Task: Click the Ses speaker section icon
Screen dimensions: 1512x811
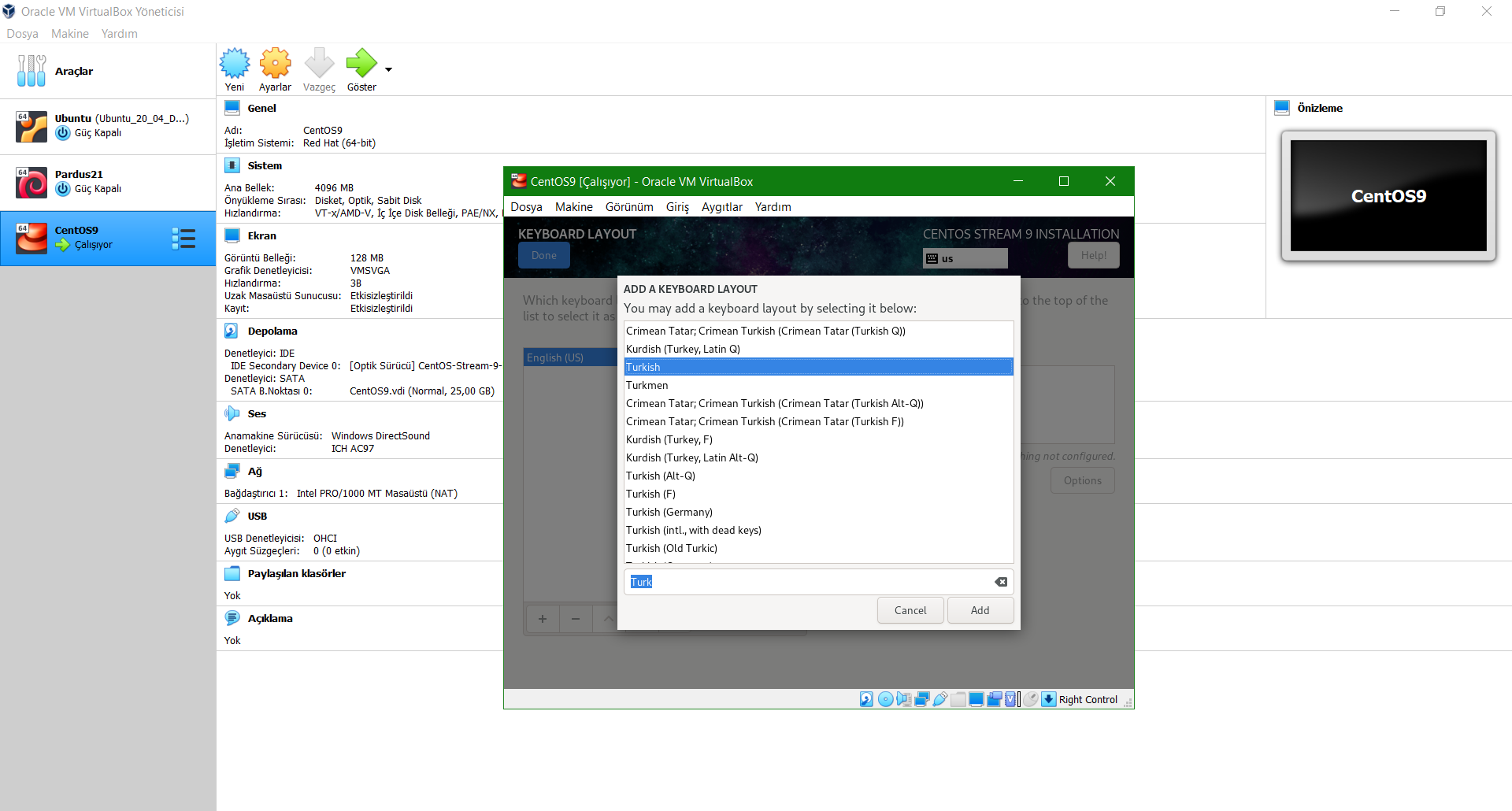Action: 232,413
